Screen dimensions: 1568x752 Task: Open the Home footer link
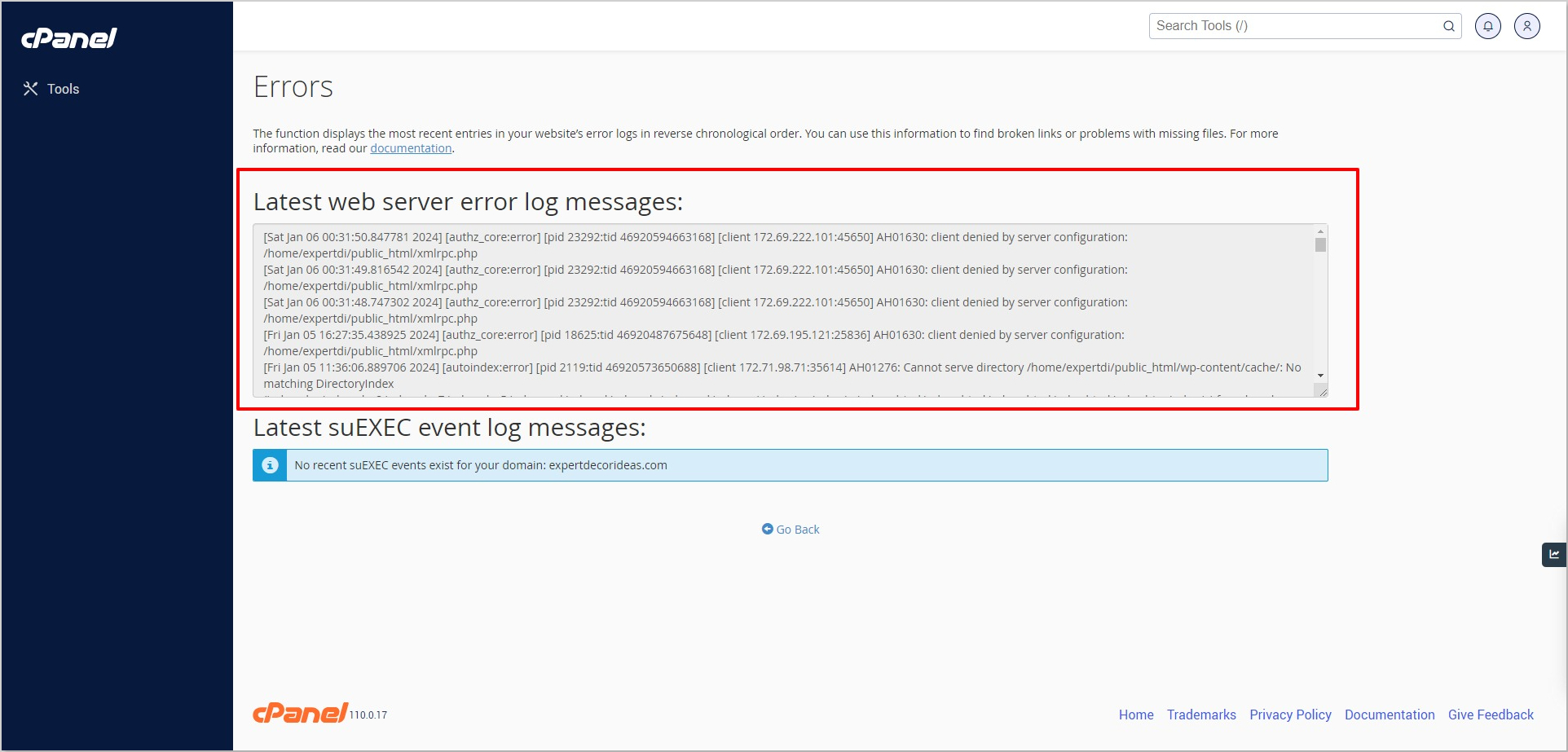click(x=1136, y=715)
